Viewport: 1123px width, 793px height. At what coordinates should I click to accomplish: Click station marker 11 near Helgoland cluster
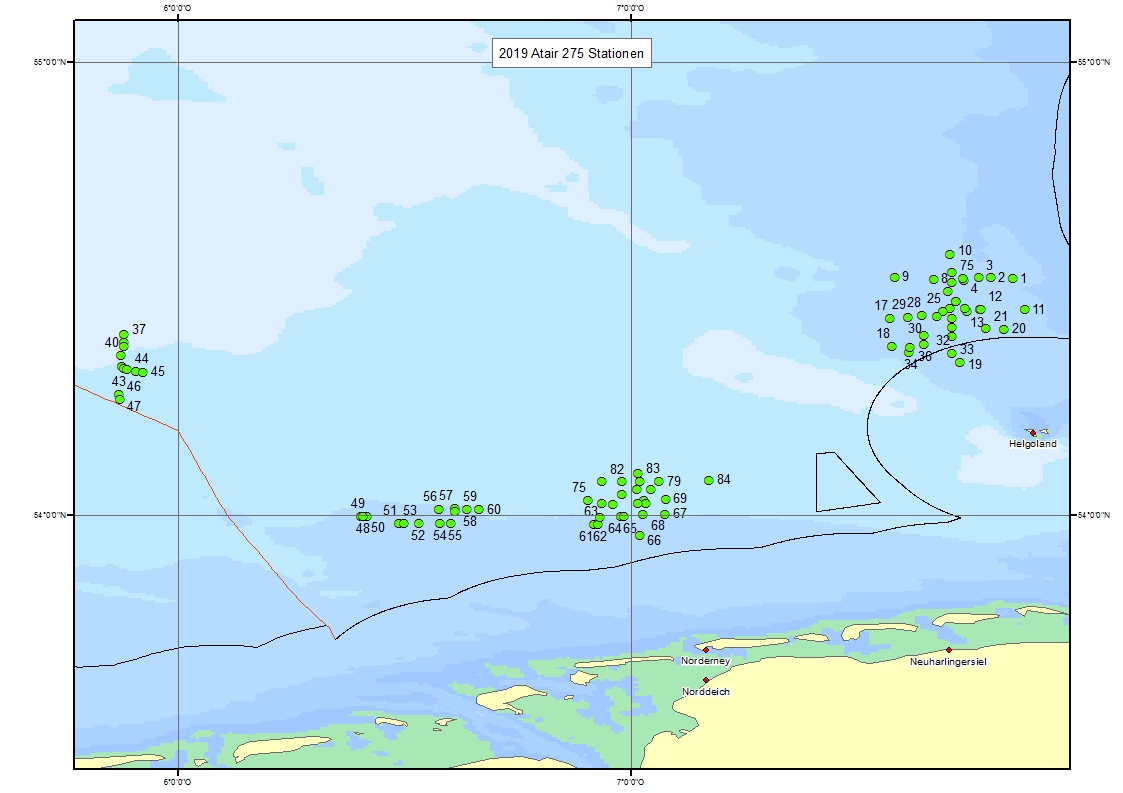coord(1025,310)
